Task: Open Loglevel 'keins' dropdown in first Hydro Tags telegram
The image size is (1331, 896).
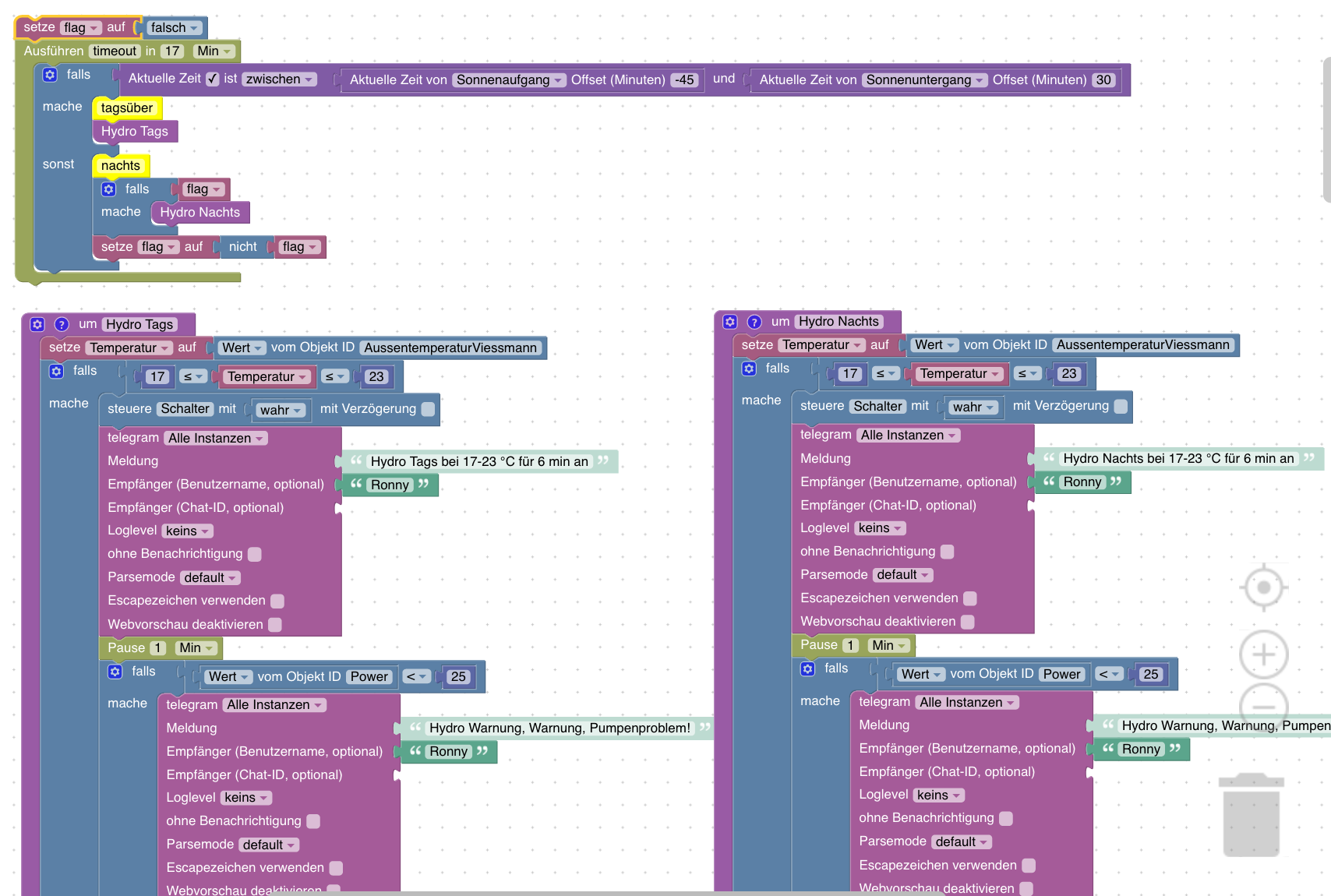Action: click(188, 531)
